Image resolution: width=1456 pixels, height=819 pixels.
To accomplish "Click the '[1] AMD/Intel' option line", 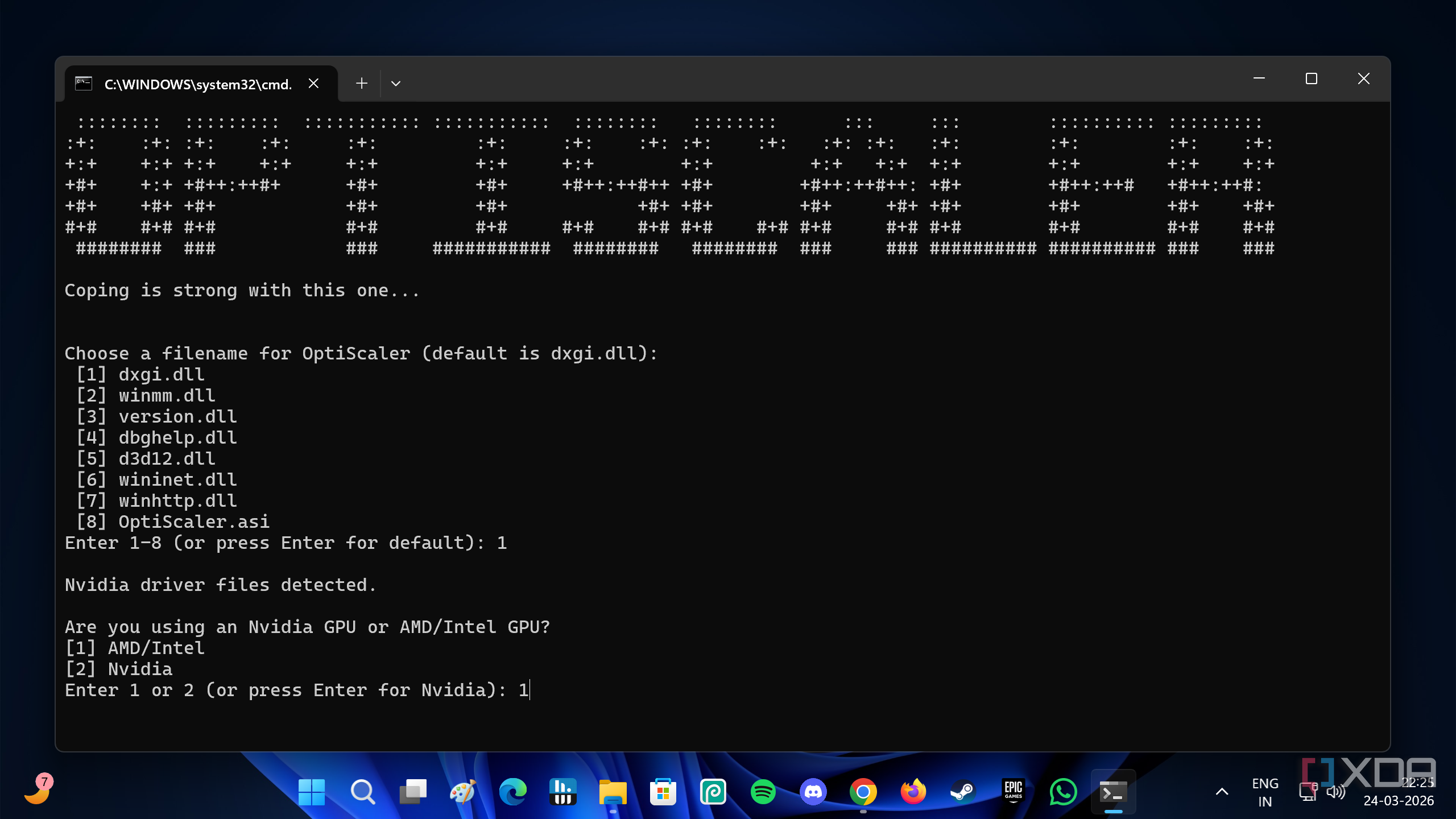I will 135,648.
